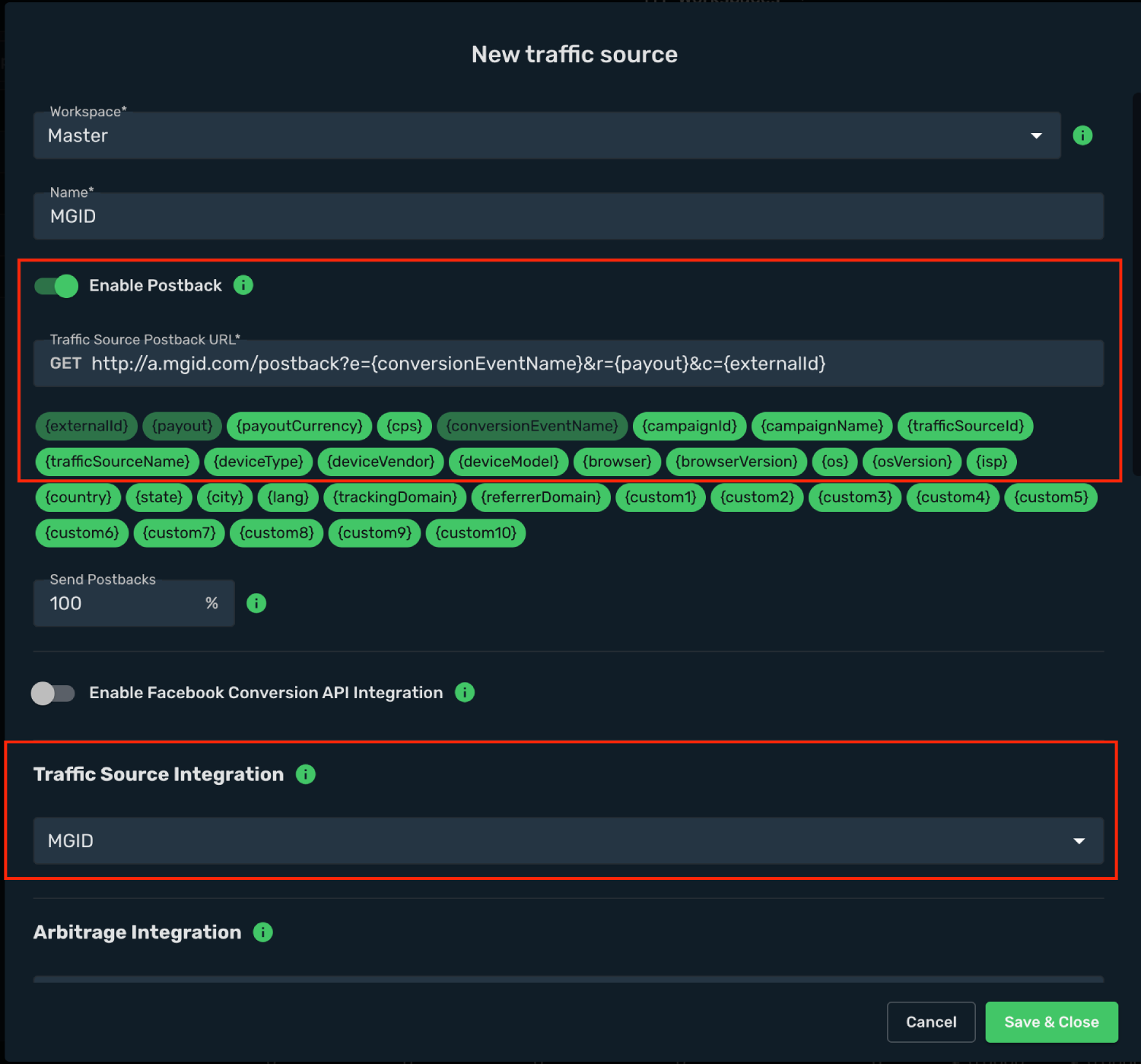
Task: Insert the {conversionEventName} token
Action: (532, 426)
